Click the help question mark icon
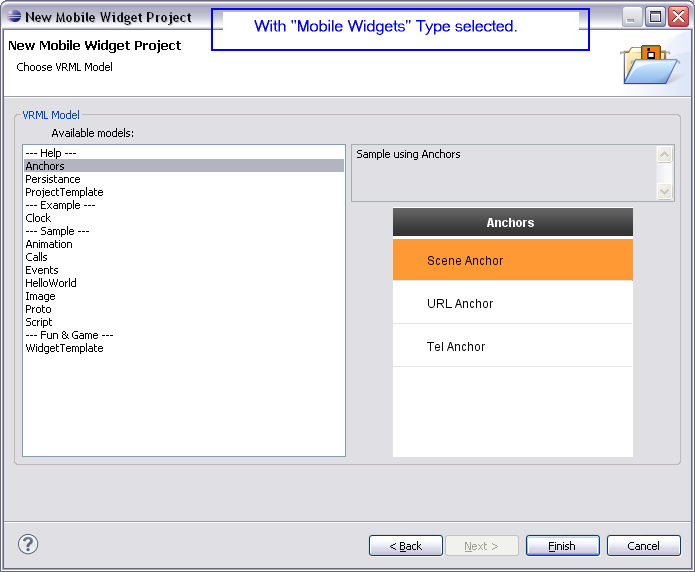The height and width of the screenshot is (572, 695). [x=28, y=545]
